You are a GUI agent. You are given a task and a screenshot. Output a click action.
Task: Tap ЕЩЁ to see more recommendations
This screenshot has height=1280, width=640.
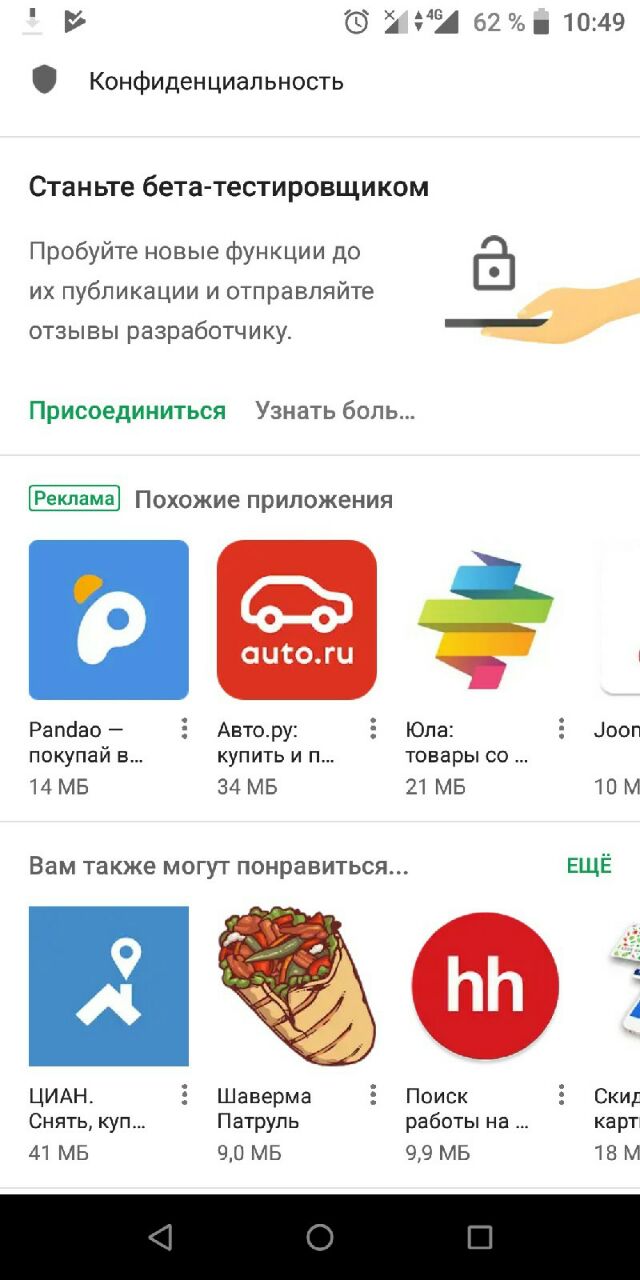(589, 866)
